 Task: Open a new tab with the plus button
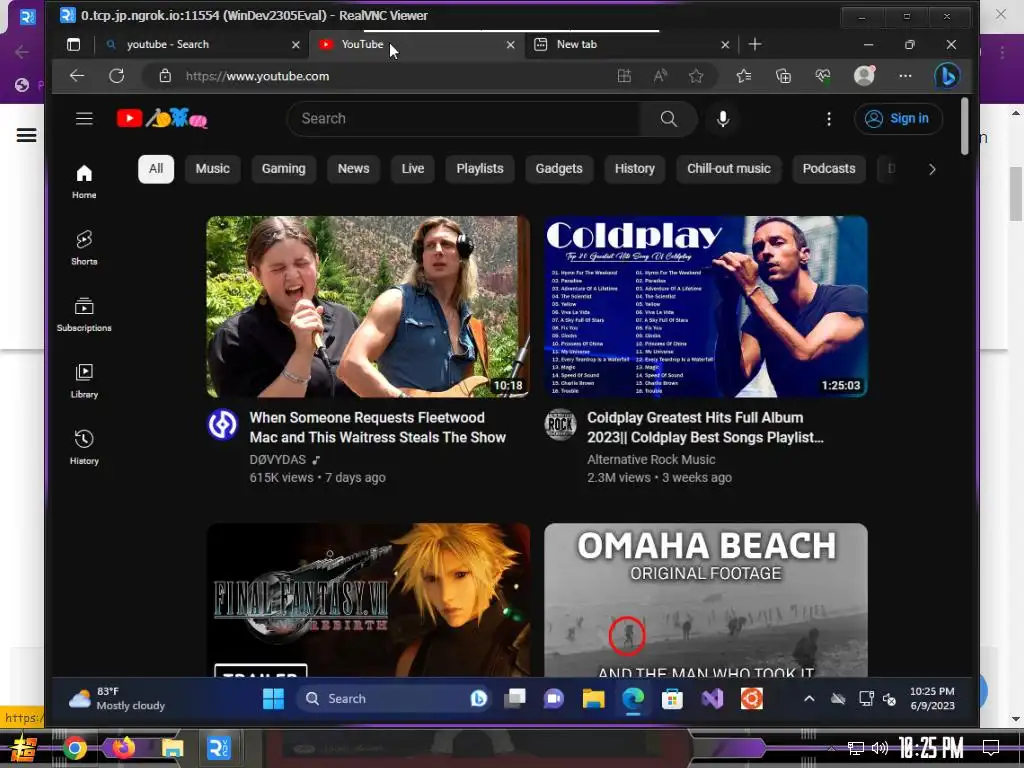coord(755,44)
